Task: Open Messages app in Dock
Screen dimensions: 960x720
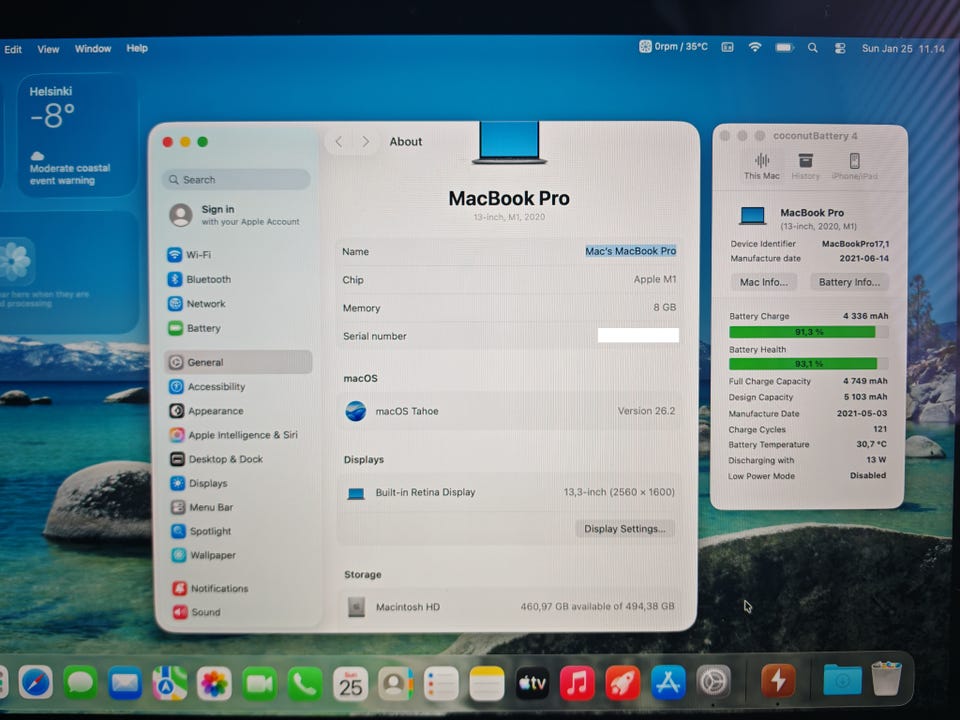Action: pos(80,683)
